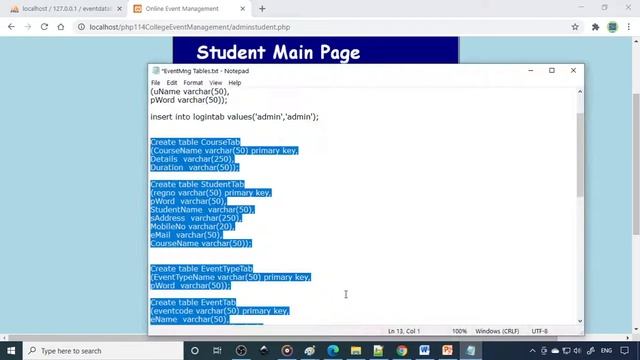Open volume control in system tray
The image size is (640, 360).
coord(577,351)
